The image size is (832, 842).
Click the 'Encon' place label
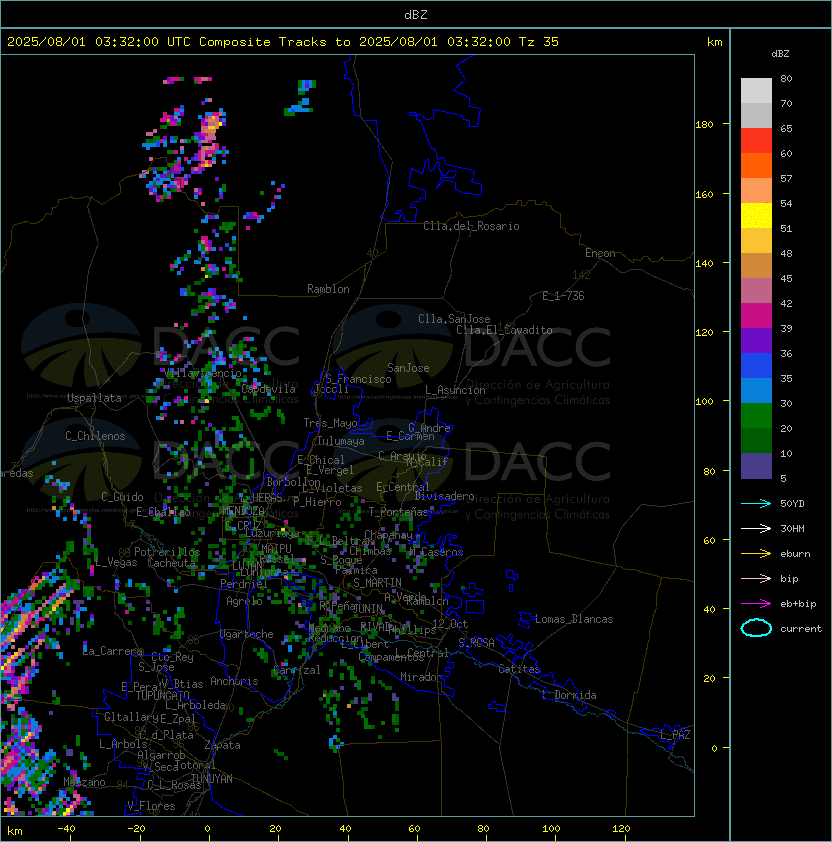point(600,253)
